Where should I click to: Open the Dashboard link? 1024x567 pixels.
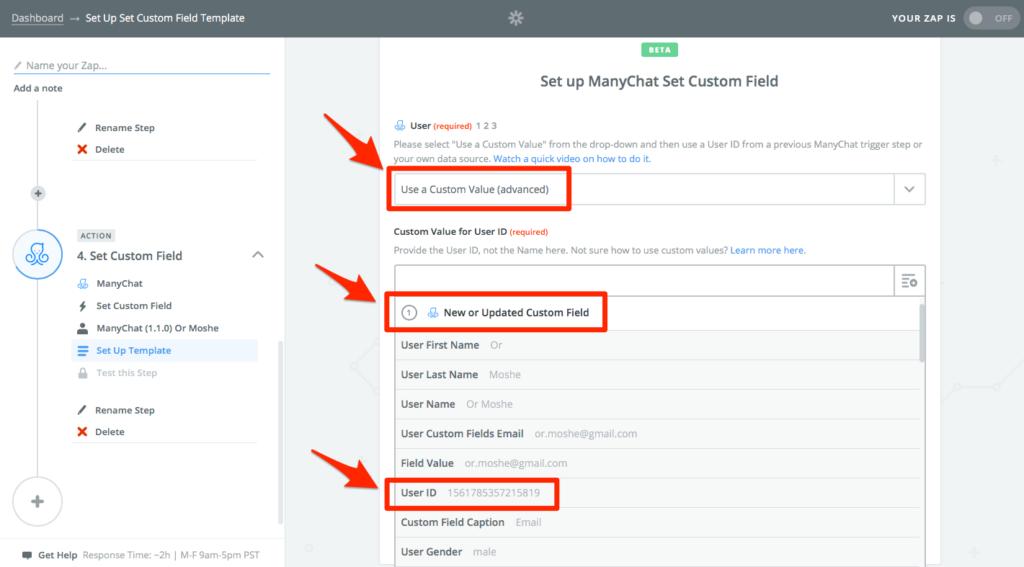(37, 18)
